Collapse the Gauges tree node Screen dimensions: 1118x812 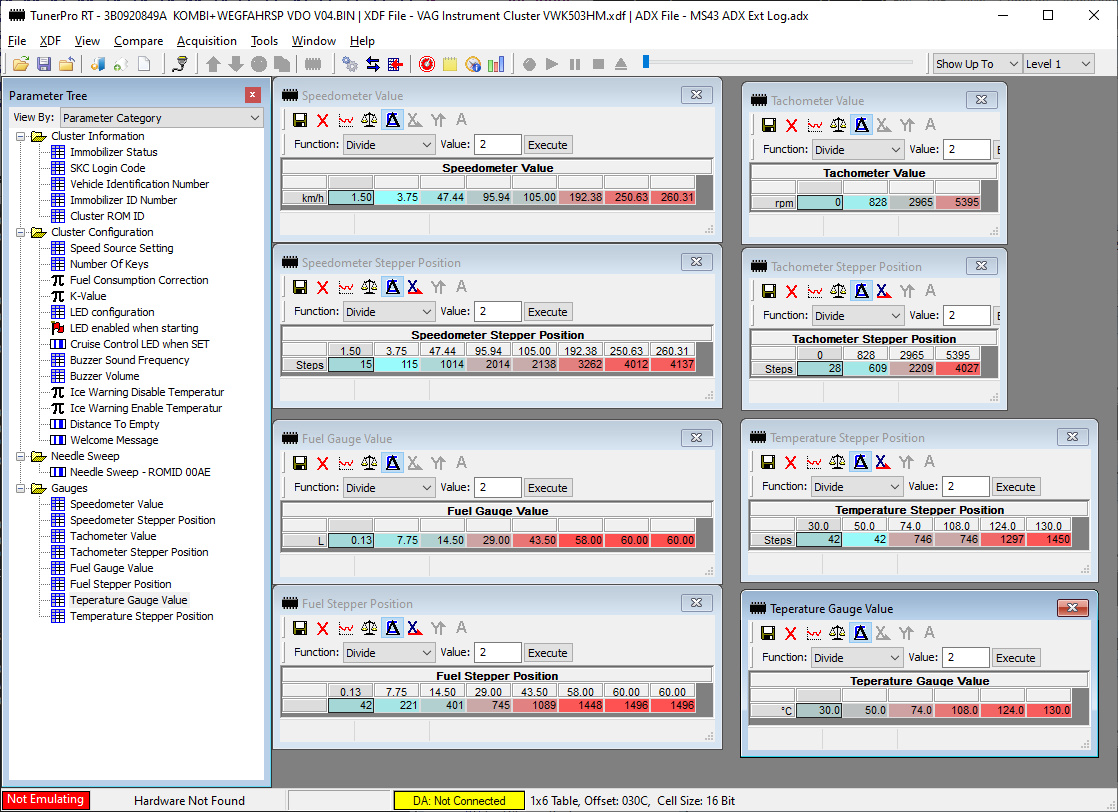[21, 488]
